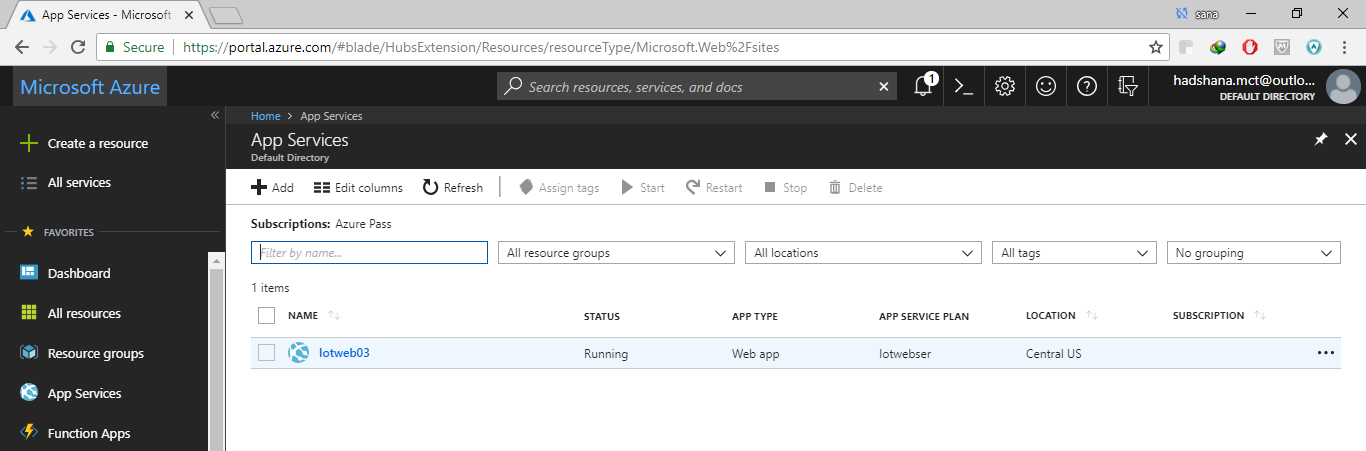Click the APP TYPE column header

755,316
